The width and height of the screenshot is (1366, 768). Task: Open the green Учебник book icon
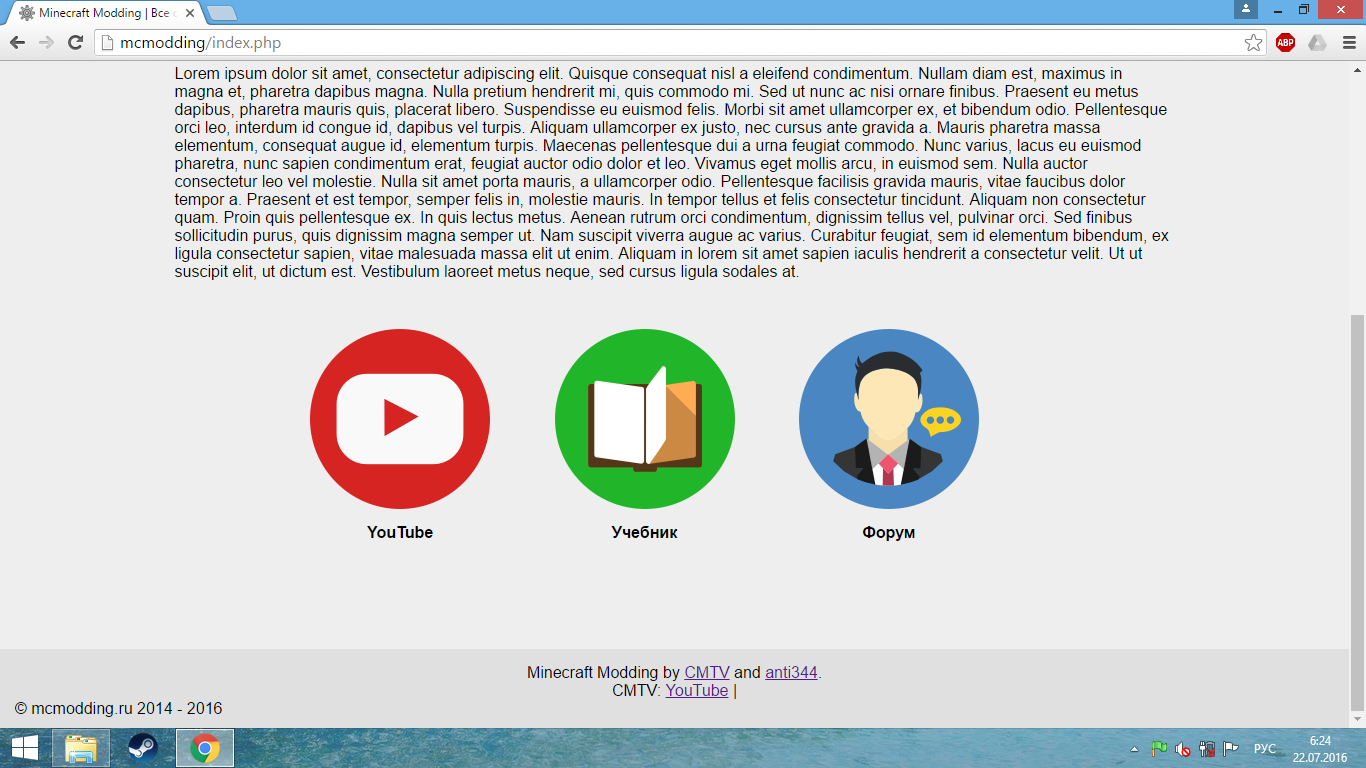click(645, 419)
